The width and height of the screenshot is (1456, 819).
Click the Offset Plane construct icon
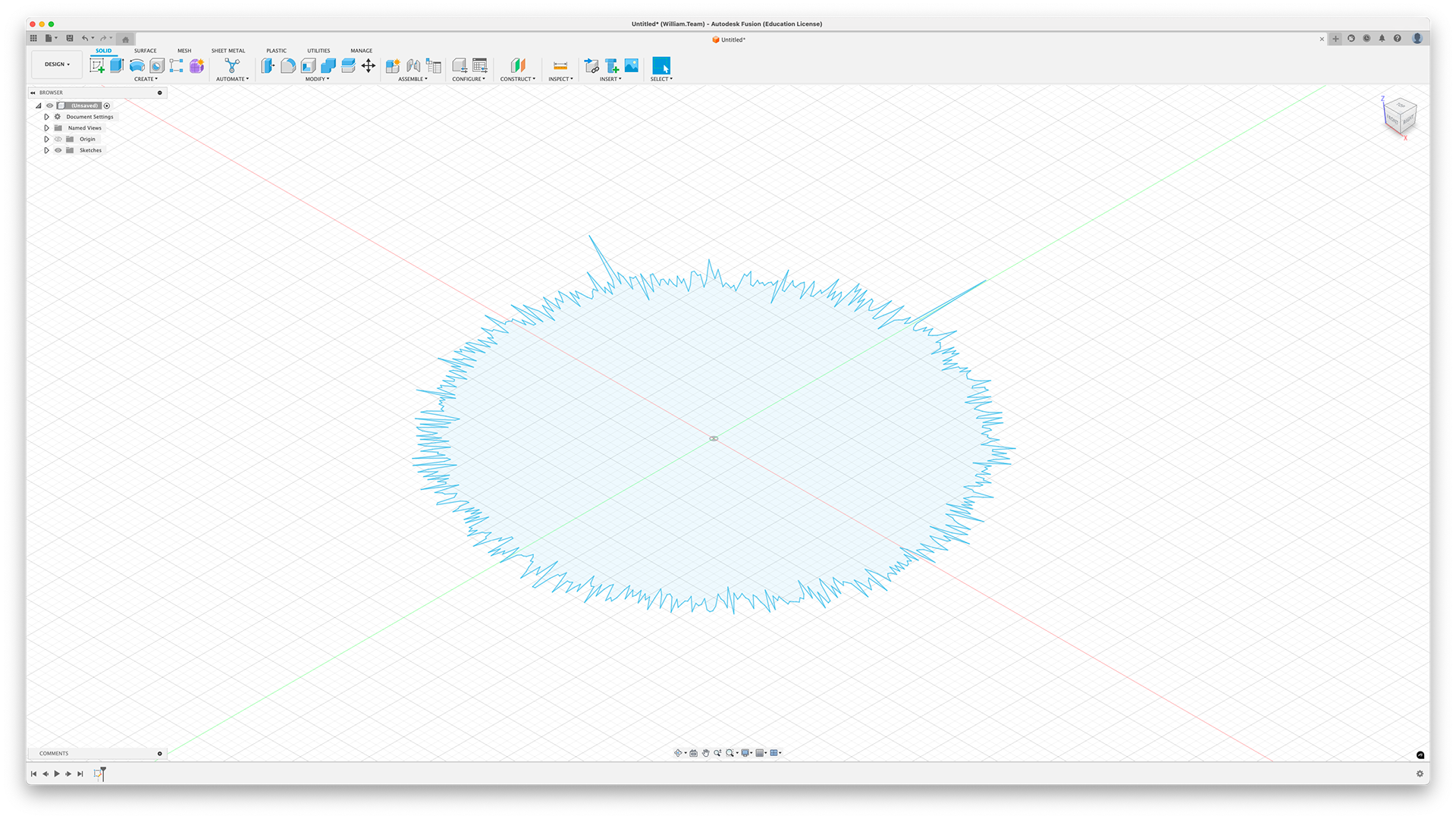pyautogui.click(x=518, y=66)
